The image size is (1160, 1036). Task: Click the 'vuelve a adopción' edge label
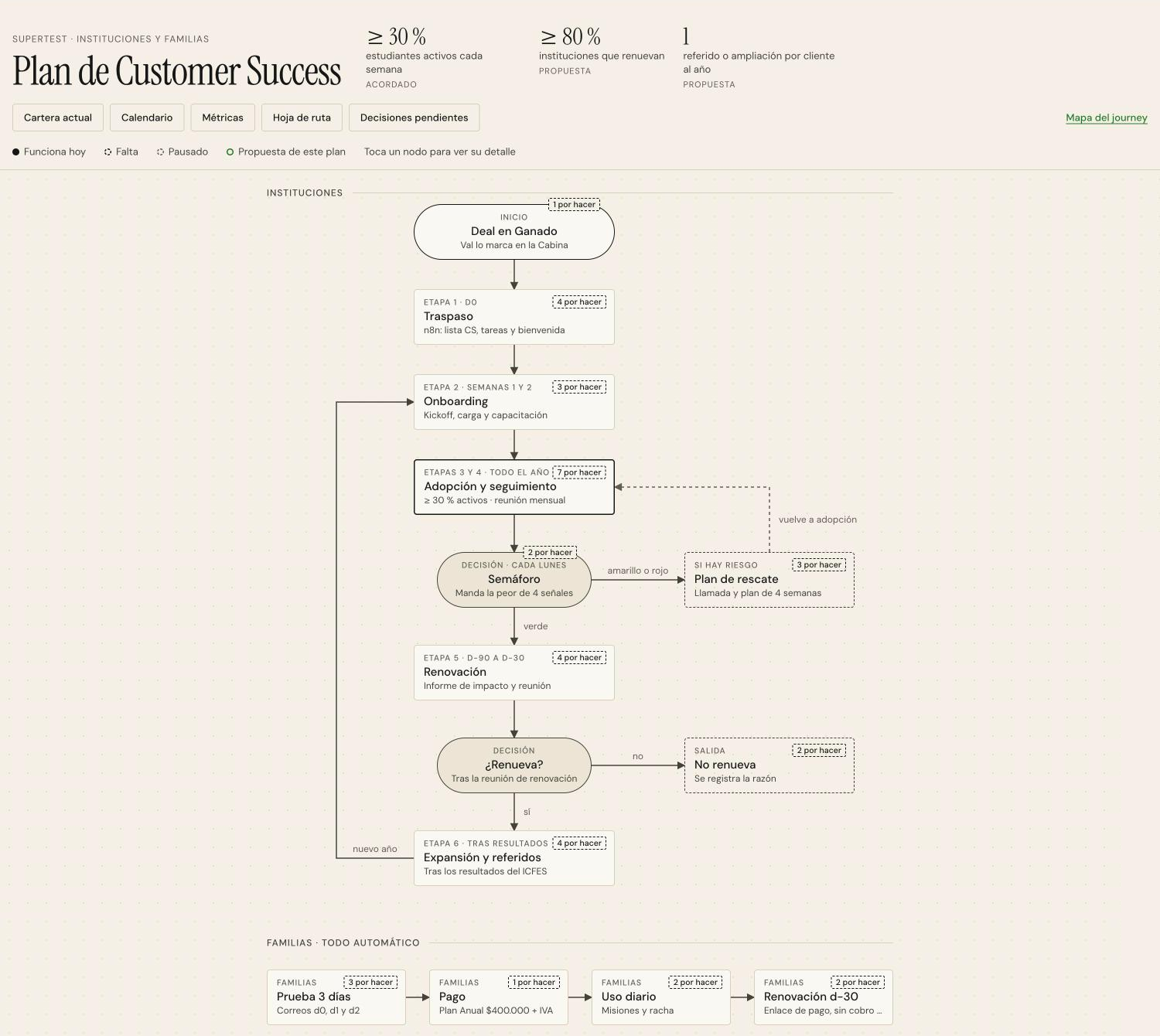[x=817, y=520]
